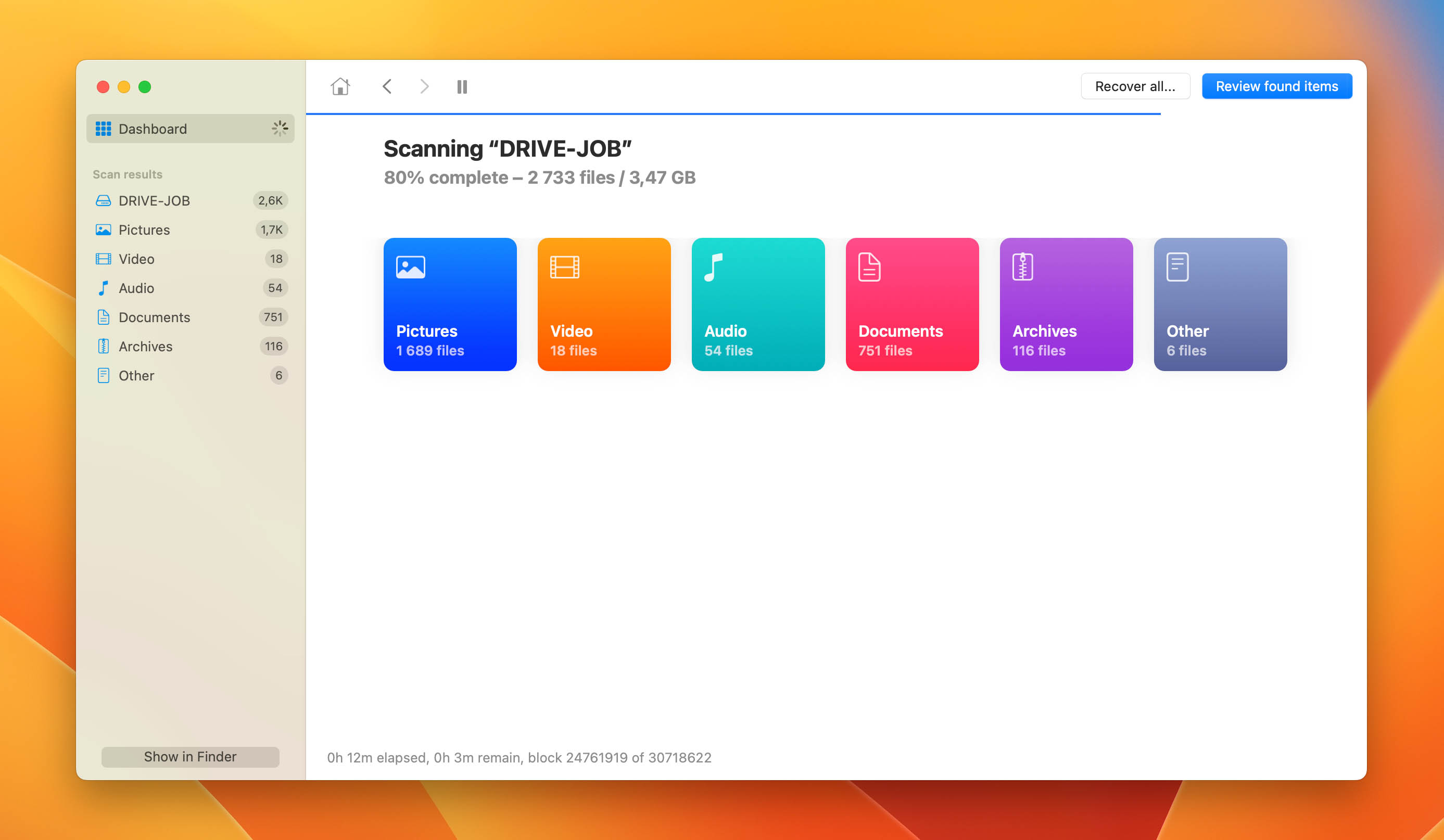Viewport: 1444px width, 840px height.
Task: Click the forward navigation arrow
Action: click(425, 86)
